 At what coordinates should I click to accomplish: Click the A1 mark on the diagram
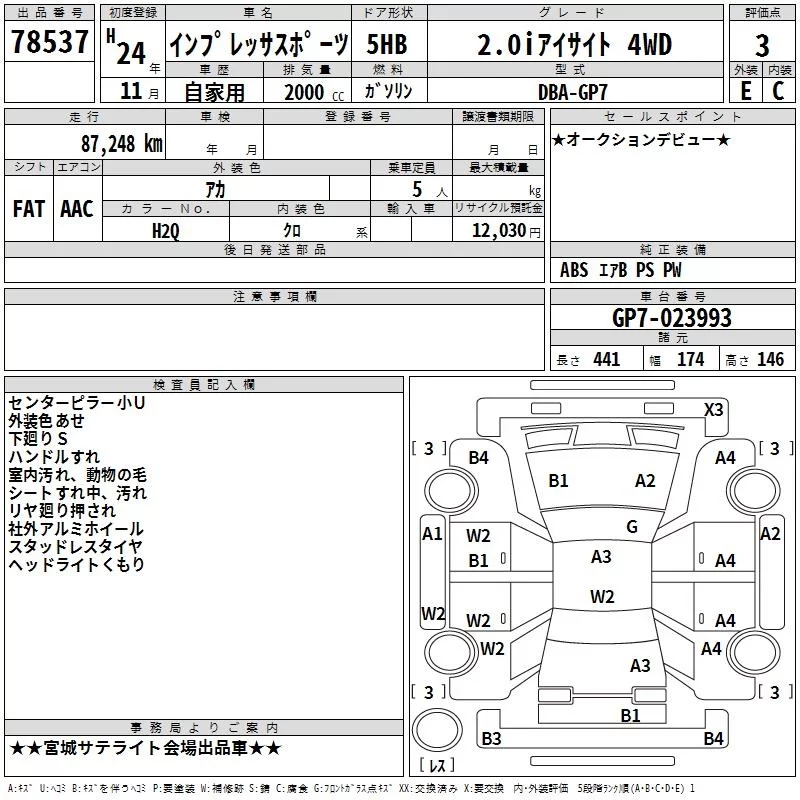[x=432, y=534]
